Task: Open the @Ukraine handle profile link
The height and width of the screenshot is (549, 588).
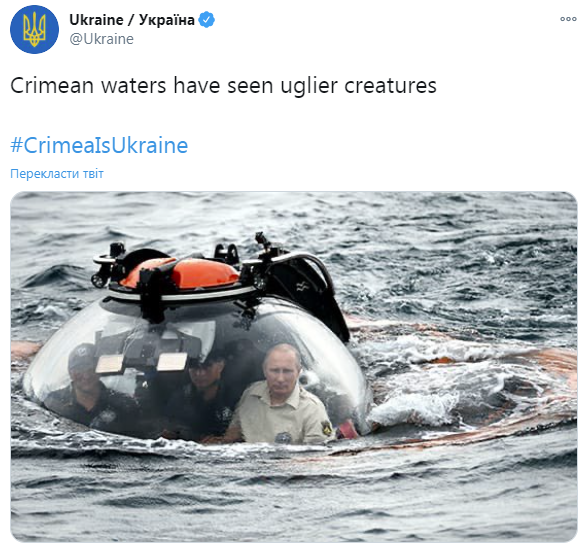Action: pyautogui.click(x=102, y=39)
